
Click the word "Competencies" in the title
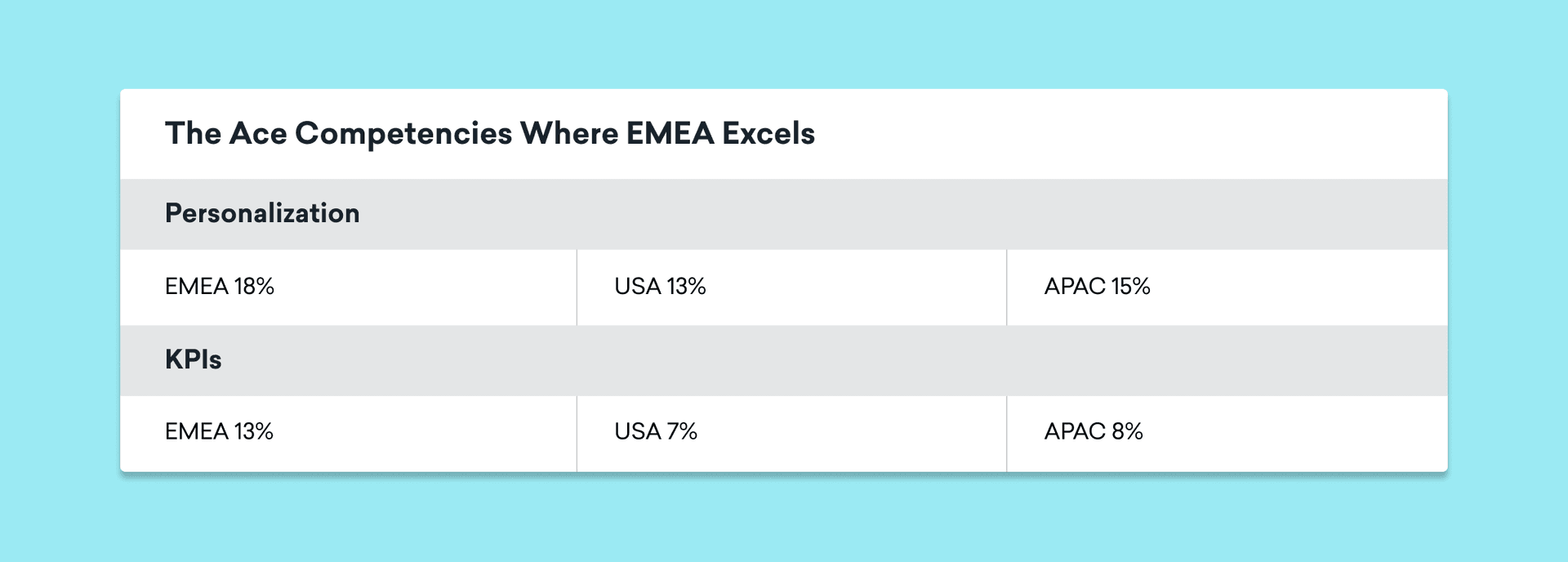tap(403, 133)
